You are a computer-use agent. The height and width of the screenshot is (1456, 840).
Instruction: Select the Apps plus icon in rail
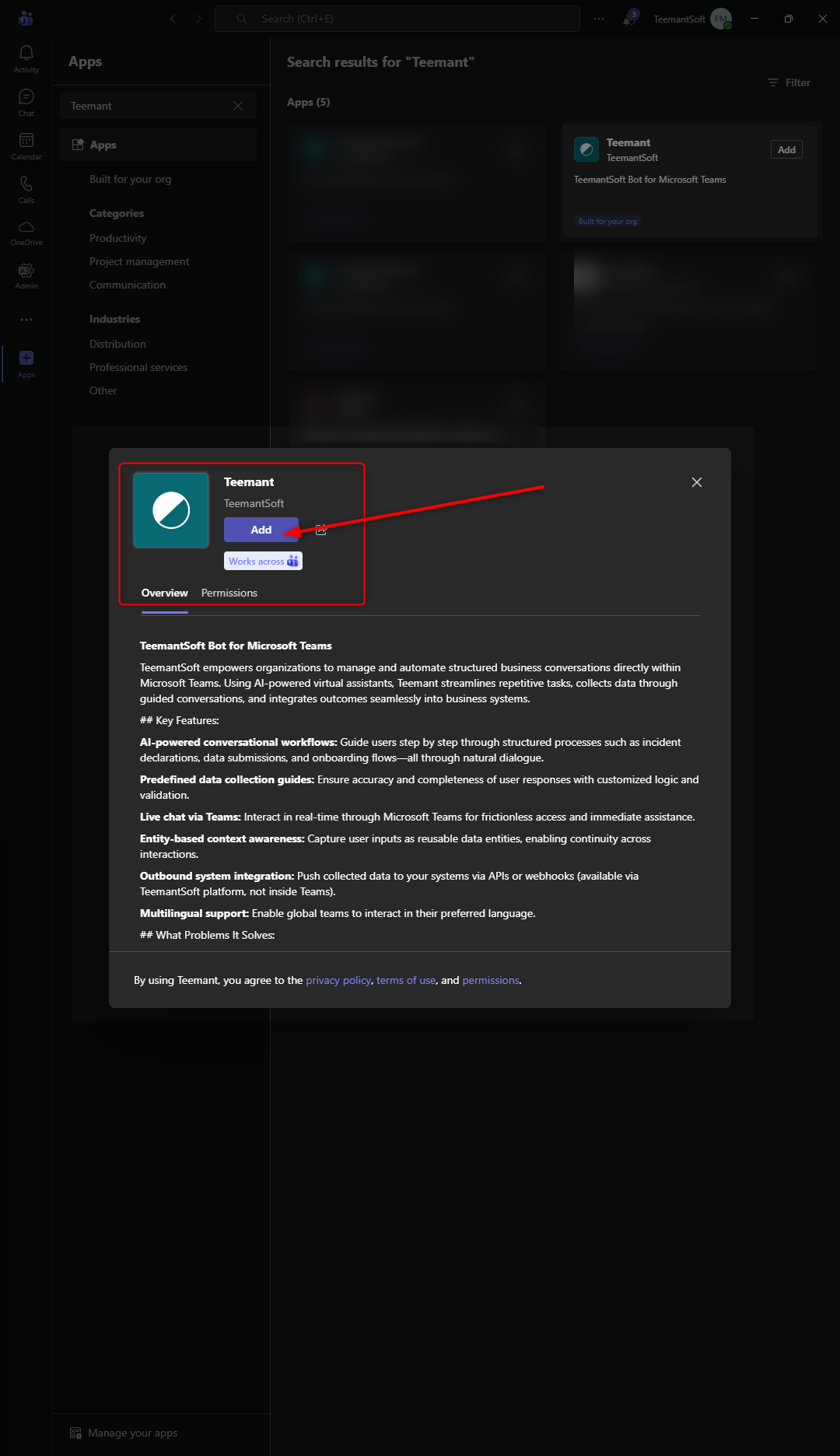pos(26,363)
